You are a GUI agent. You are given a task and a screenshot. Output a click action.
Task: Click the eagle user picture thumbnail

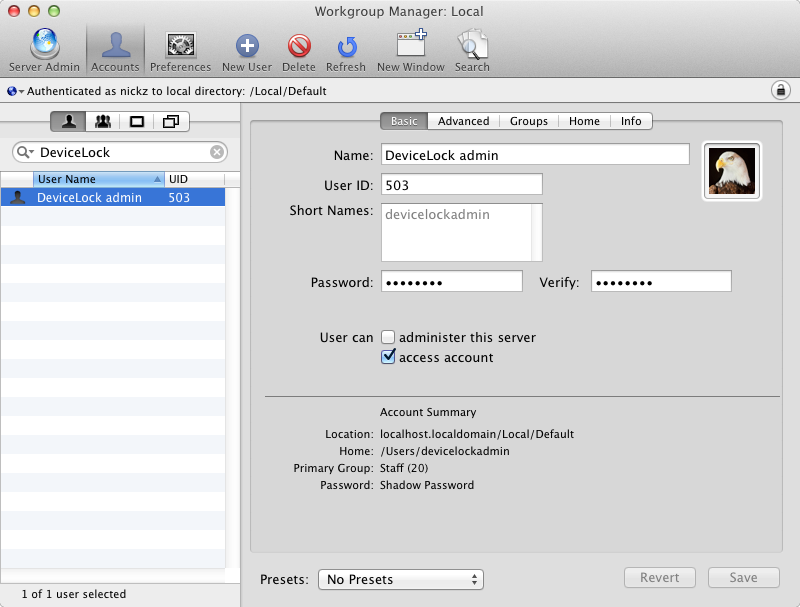[732, 171]
